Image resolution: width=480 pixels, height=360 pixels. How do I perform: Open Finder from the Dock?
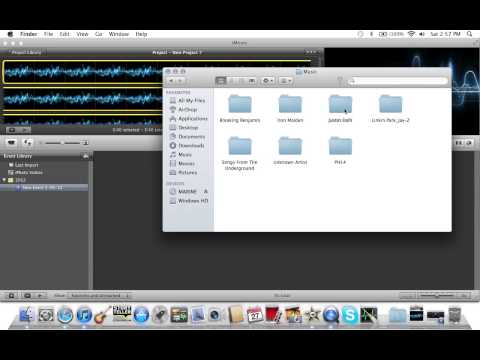27,315
